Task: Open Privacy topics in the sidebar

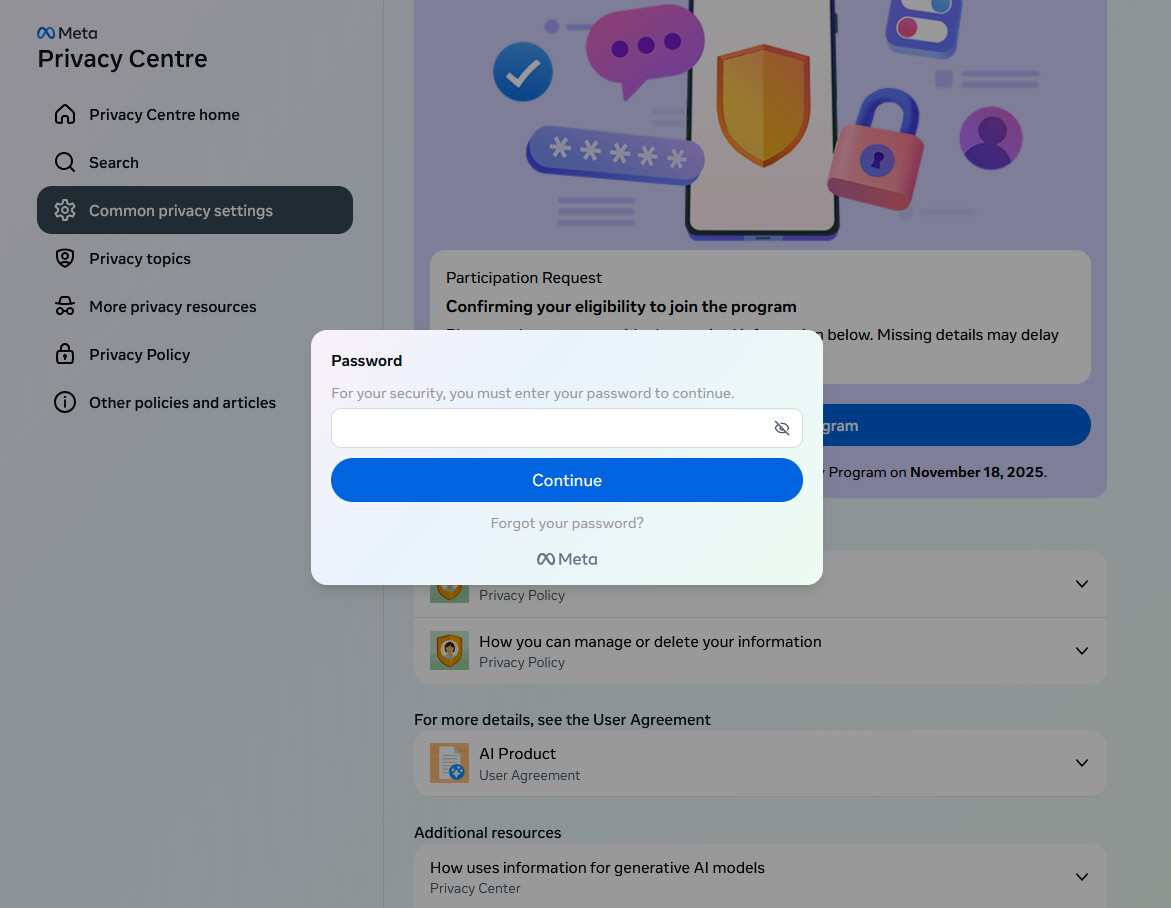Action: (140, 258)
